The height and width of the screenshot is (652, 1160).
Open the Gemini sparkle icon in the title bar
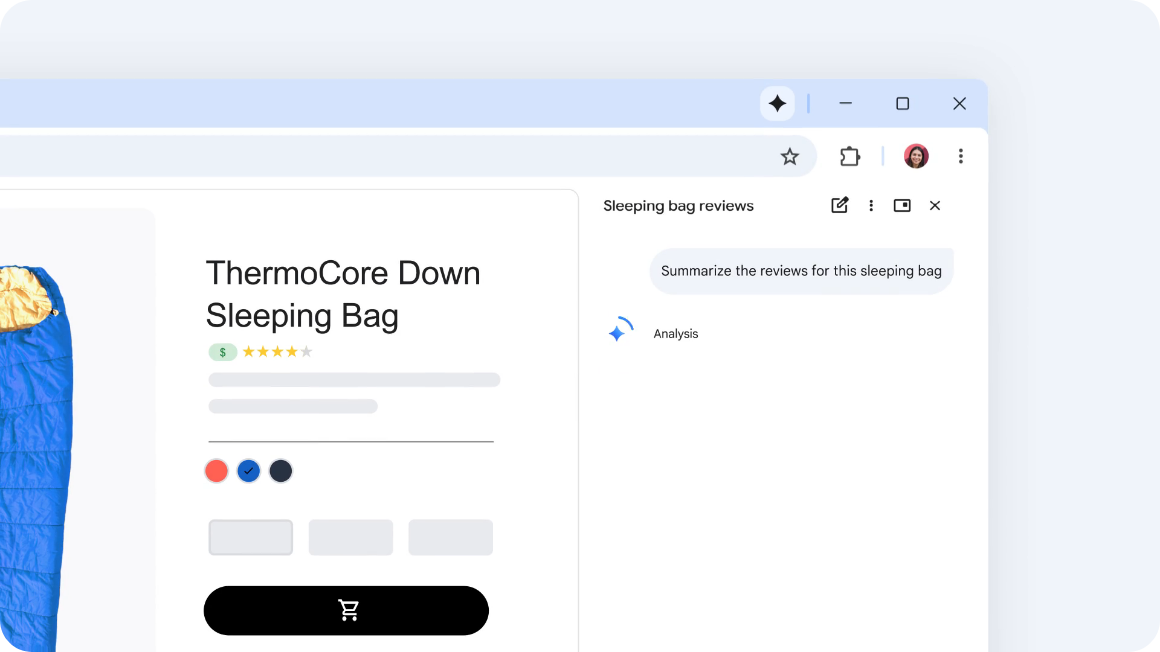click(777, 103)
